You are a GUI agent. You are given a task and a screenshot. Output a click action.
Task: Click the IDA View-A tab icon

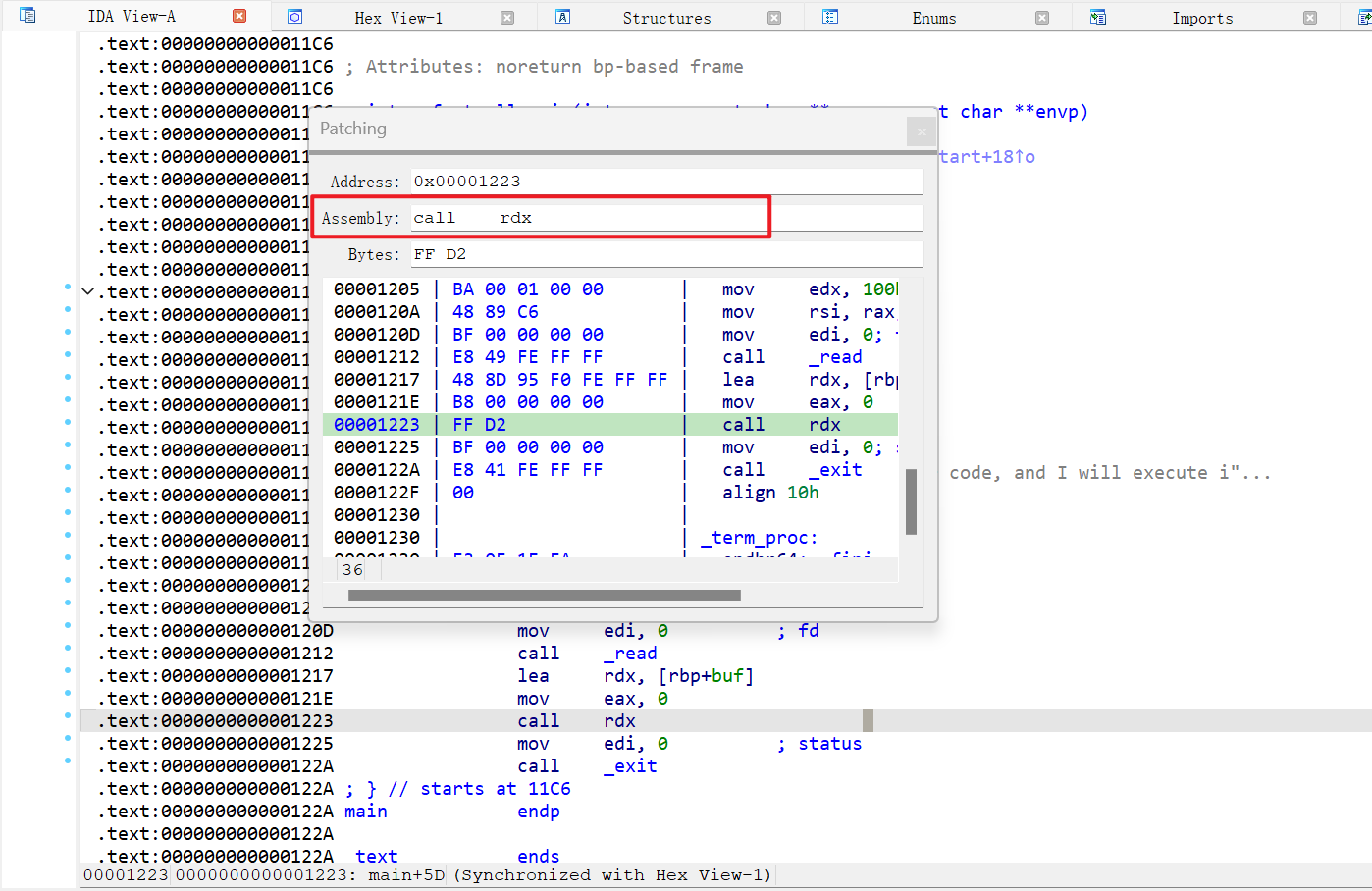tap(27, 16)
